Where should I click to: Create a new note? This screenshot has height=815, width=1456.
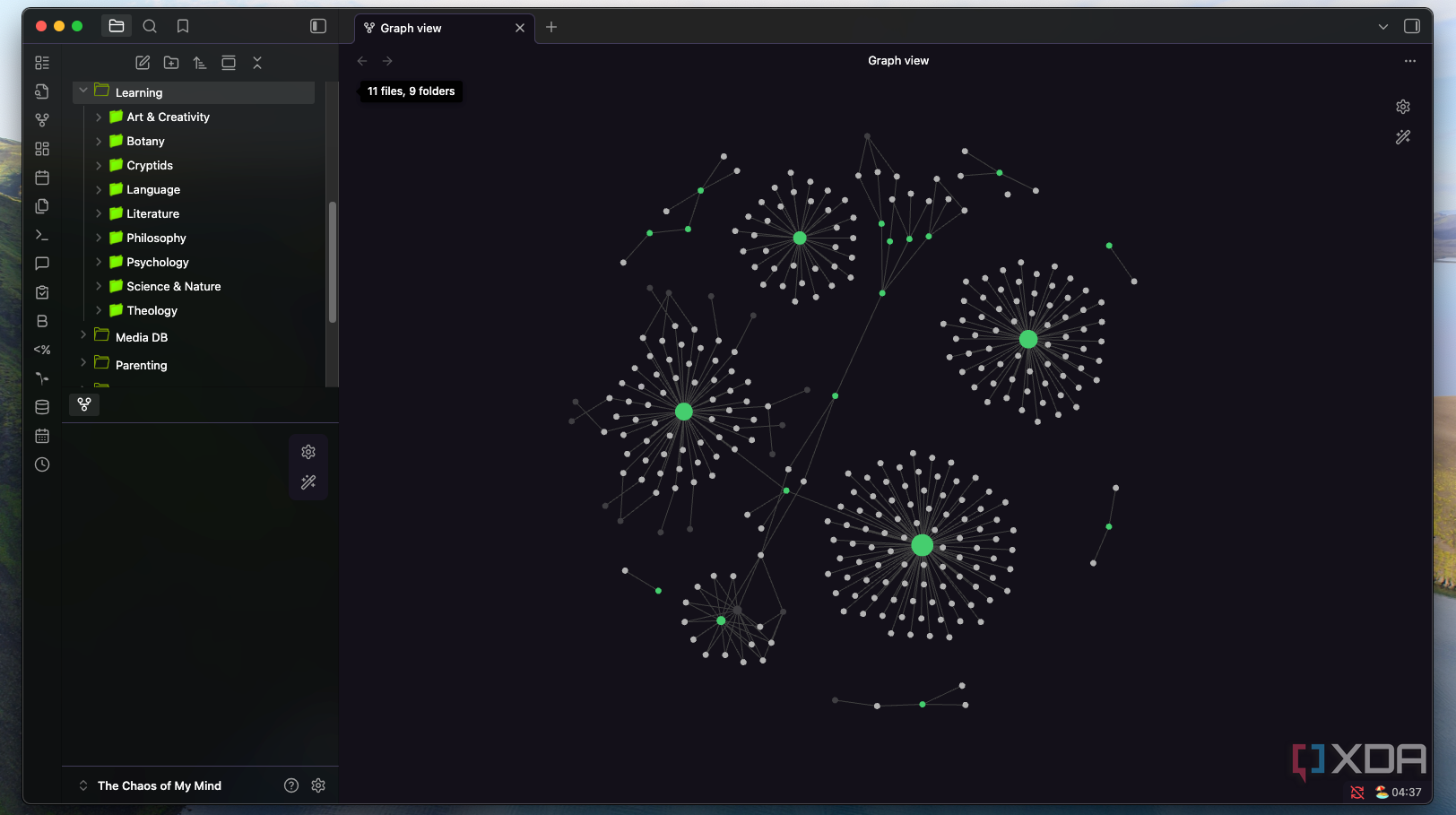(x=143, y=63)
